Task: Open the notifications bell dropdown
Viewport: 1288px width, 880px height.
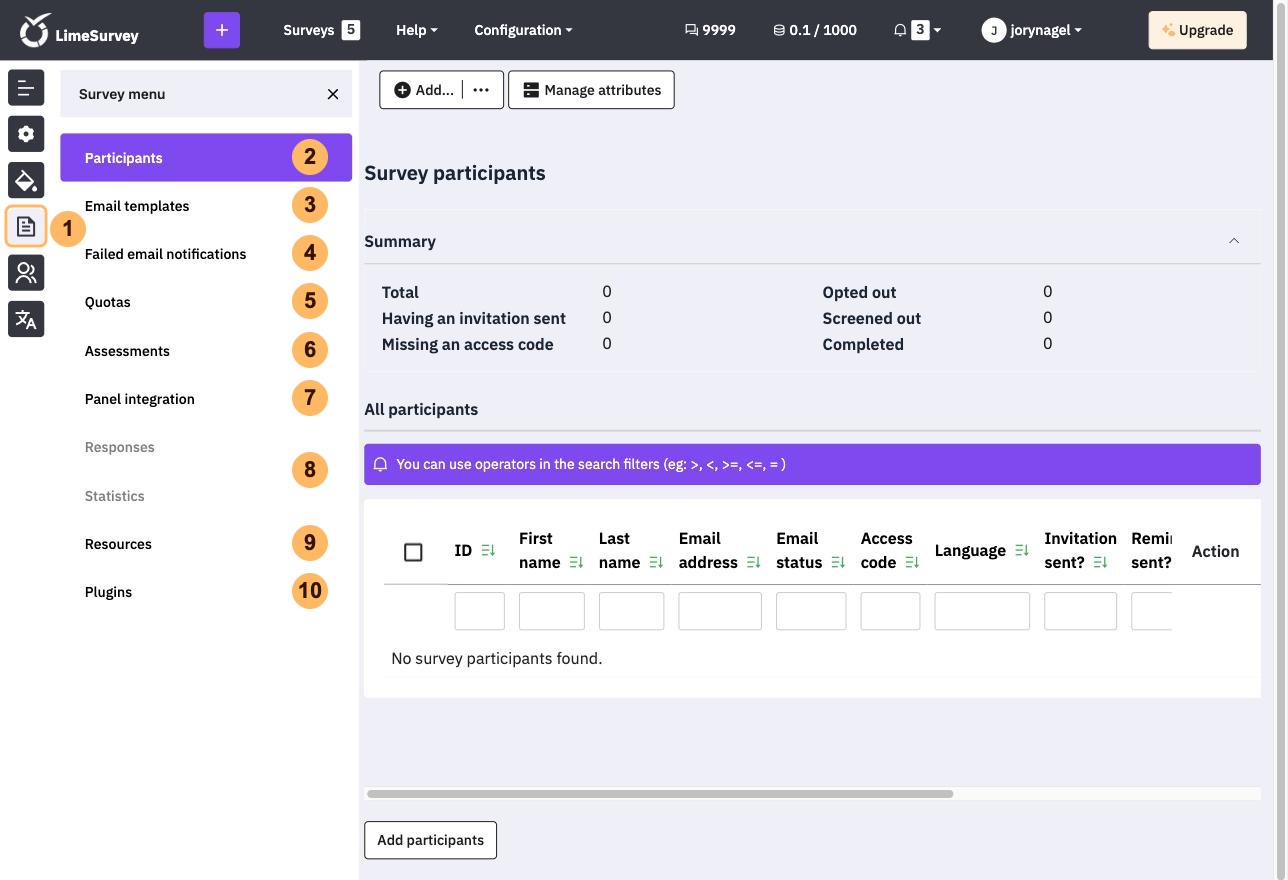Action: 917,30
